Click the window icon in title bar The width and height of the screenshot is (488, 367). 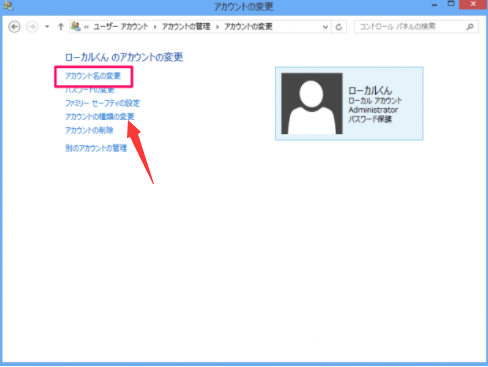[8, 6]
